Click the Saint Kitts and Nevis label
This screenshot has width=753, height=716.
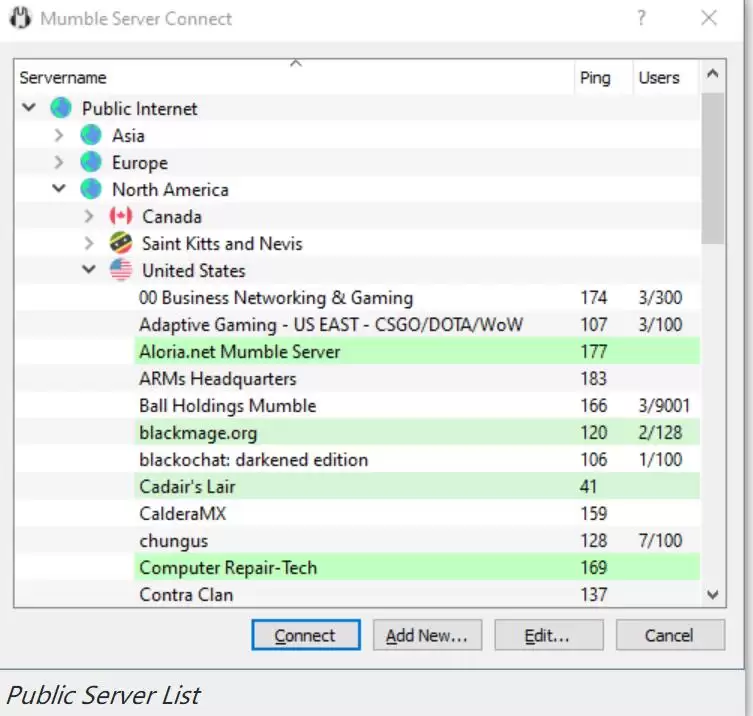pyautogui.click(x=222, y=243)
